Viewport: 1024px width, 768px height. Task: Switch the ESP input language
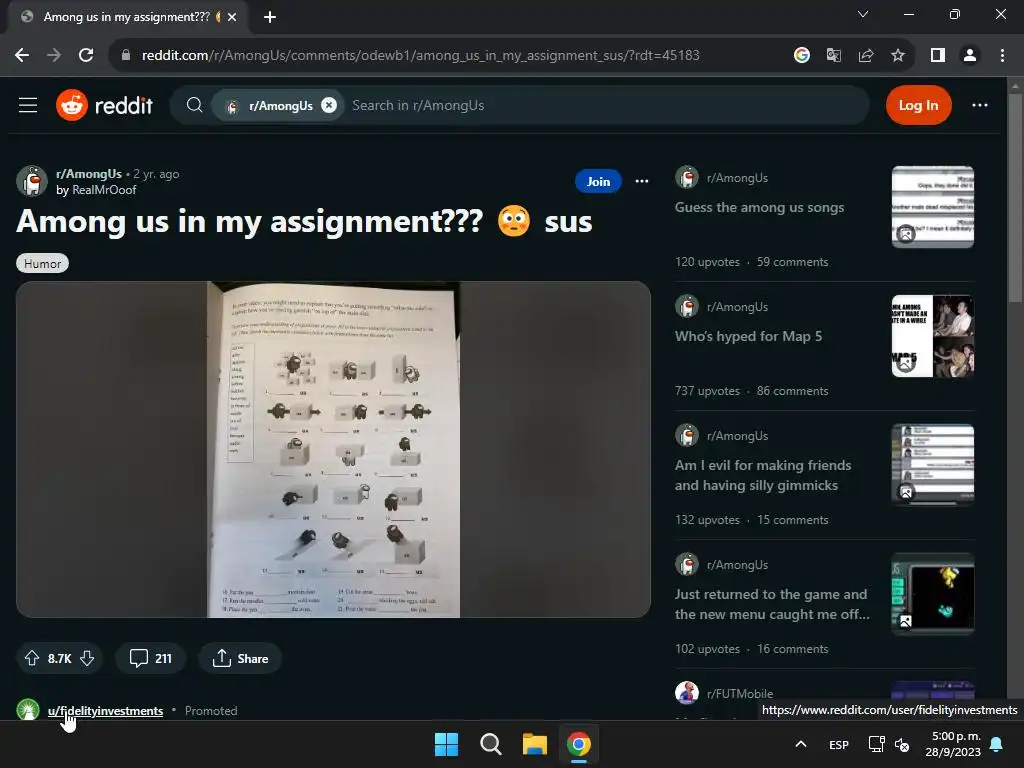839,744
